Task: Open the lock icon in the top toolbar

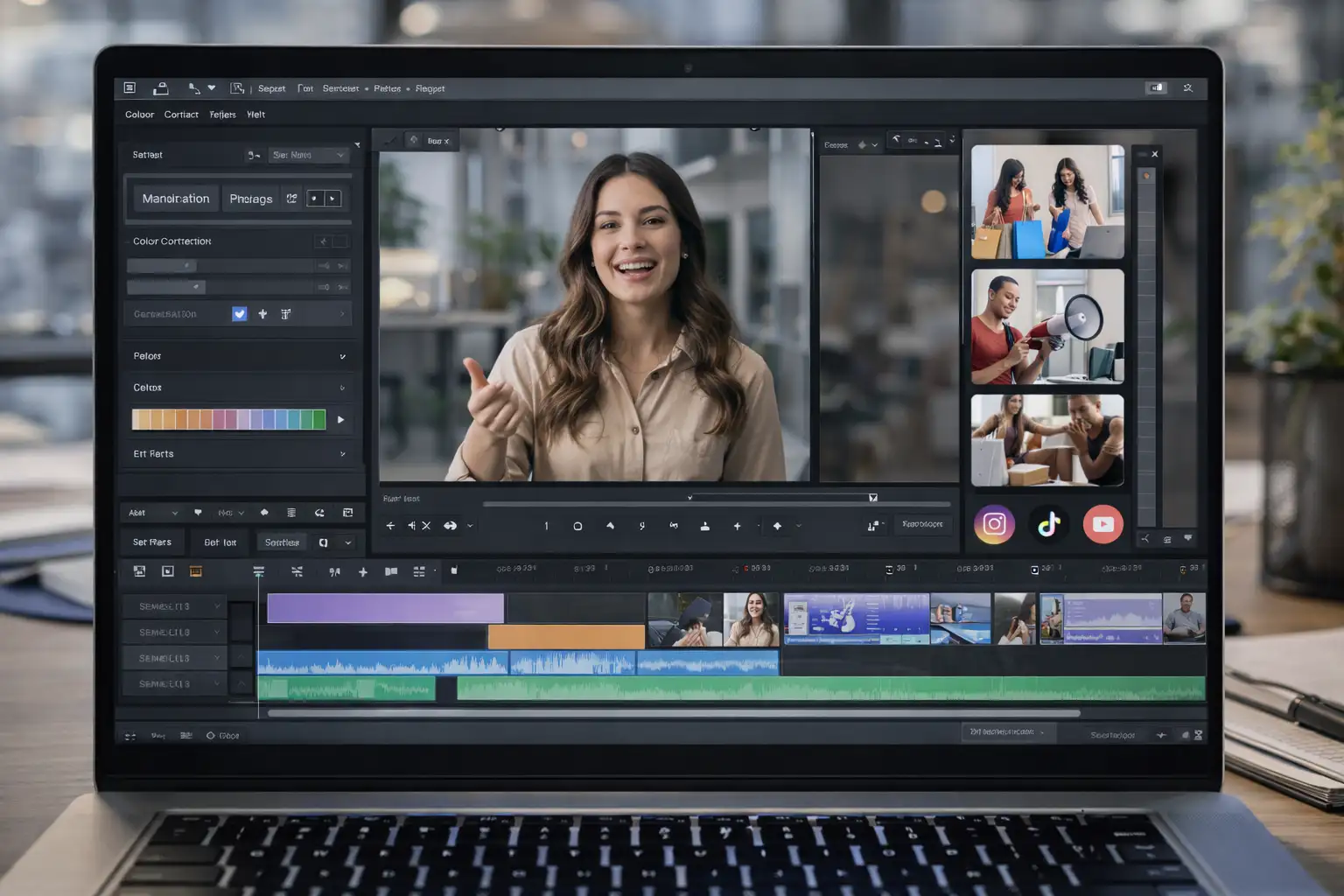Action: click(161, 87)
